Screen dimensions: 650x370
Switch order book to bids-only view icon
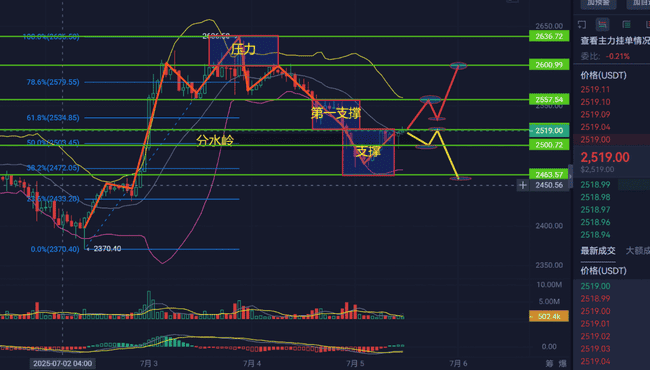[626, 24]
